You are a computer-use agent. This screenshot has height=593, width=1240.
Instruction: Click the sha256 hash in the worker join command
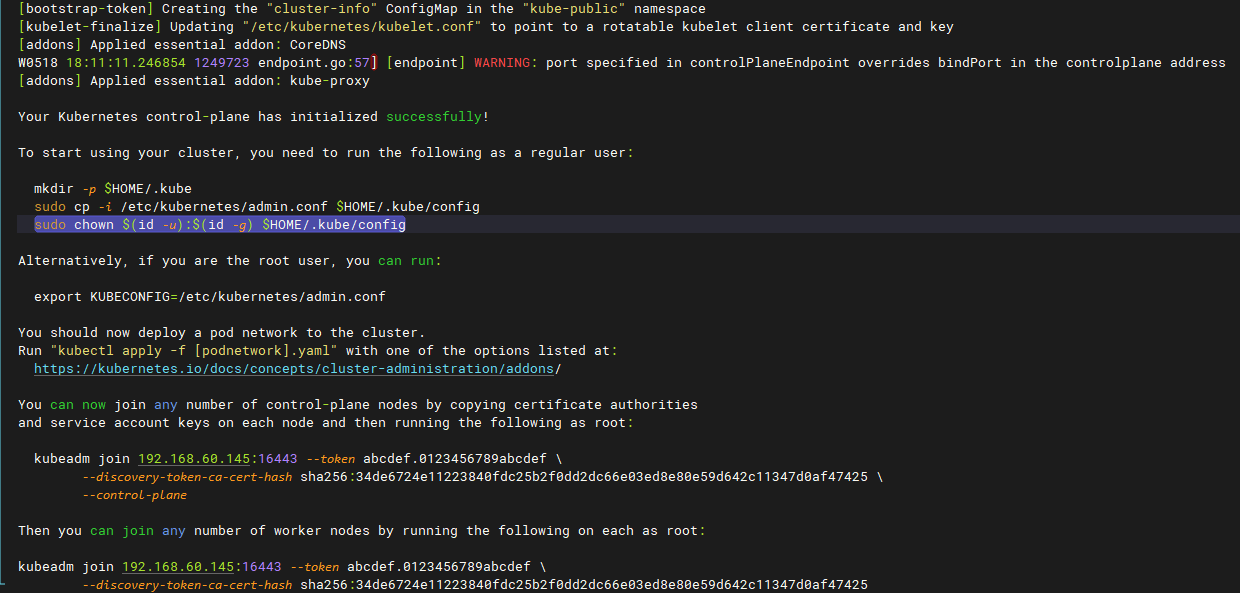point(584,585)
